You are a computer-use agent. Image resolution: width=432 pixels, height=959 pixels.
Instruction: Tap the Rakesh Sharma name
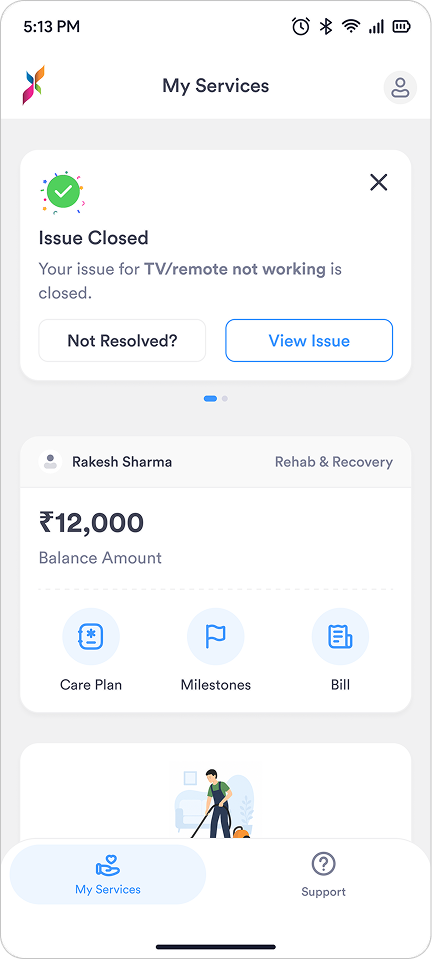122,462
